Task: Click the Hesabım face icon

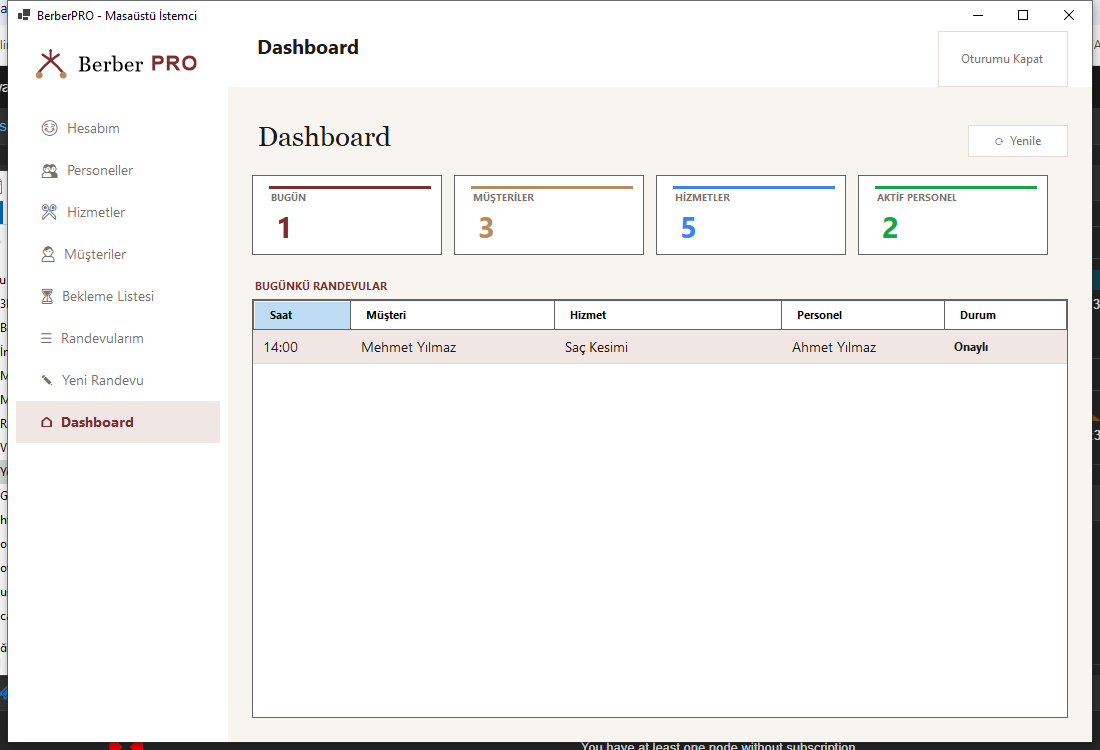Action: [x=49, y=128]
